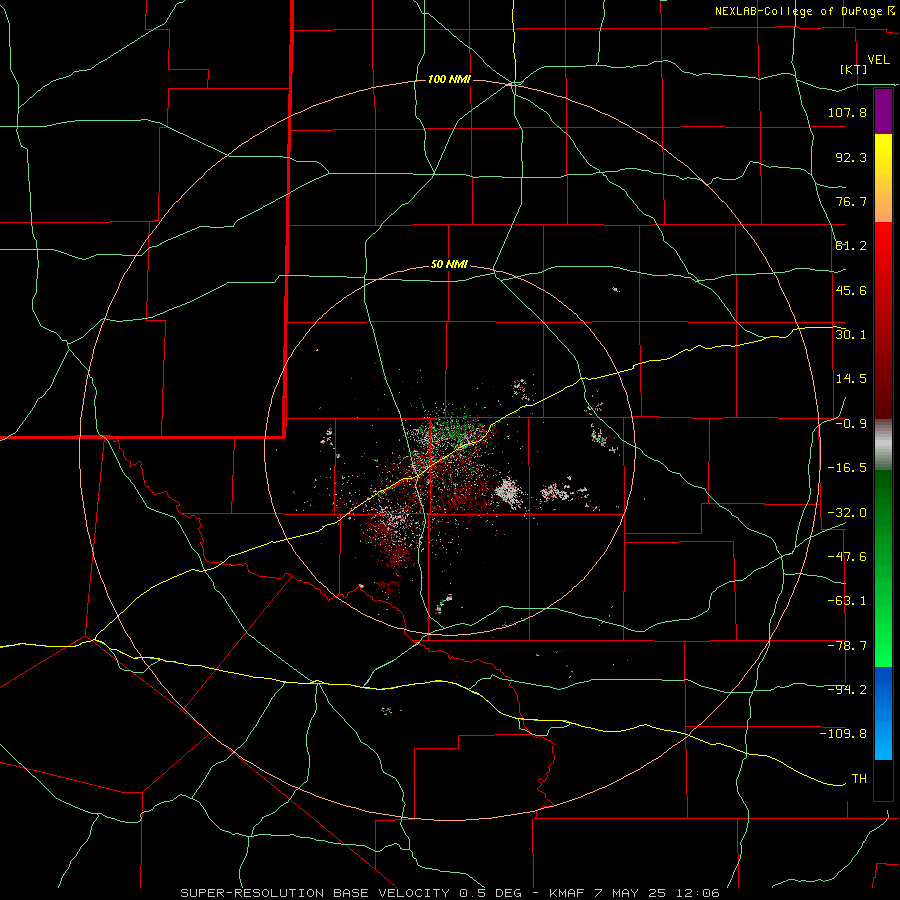The height and width of the screenshot is (900, 900).
Task: Click the 50 NMI range ring label
Action: [449, 265]
